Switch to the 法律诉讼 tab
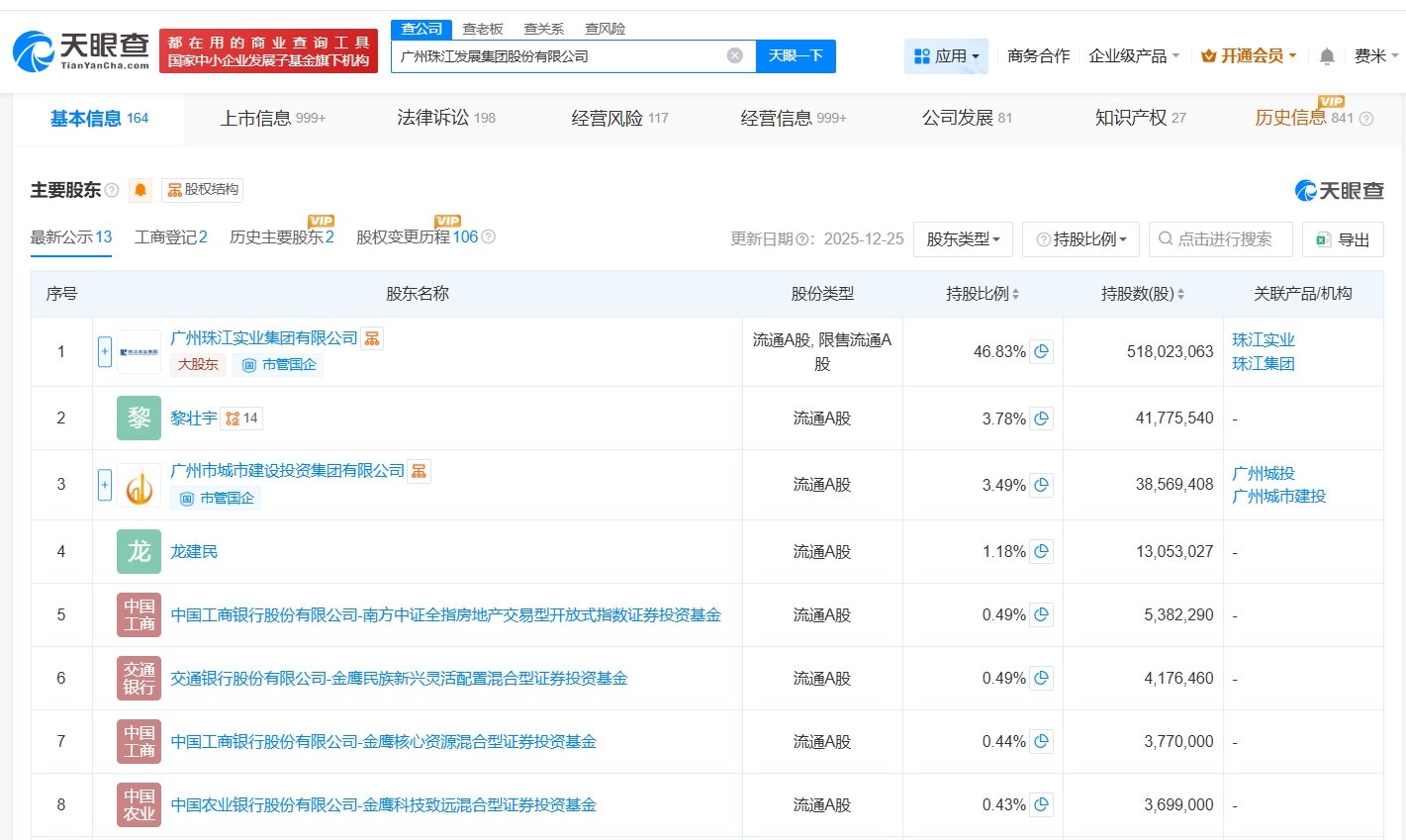The image size is (1406, 840). point(445,118)
